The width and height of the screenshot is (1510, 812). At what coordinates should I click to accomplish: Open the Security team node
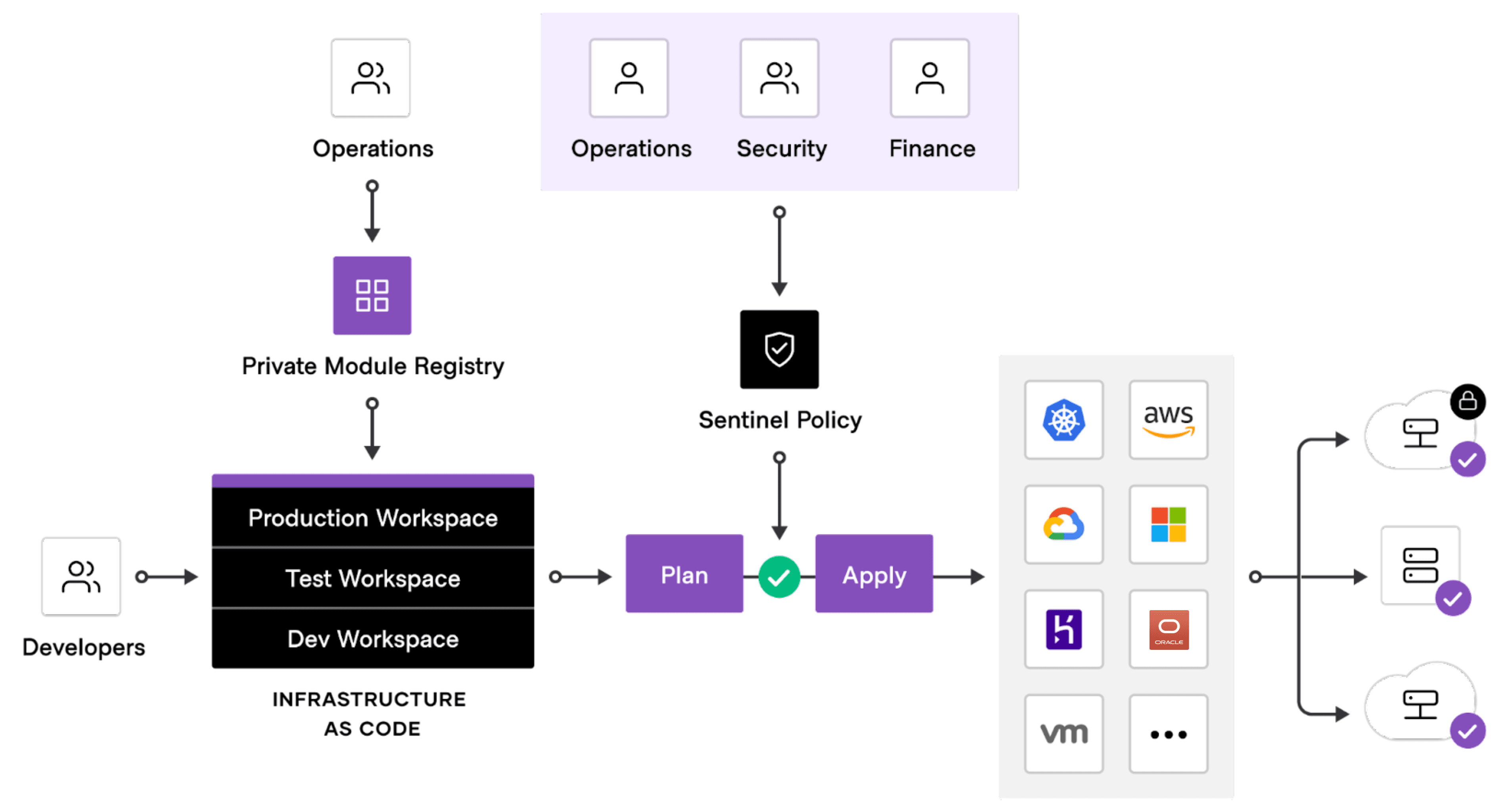coord(780,78)
